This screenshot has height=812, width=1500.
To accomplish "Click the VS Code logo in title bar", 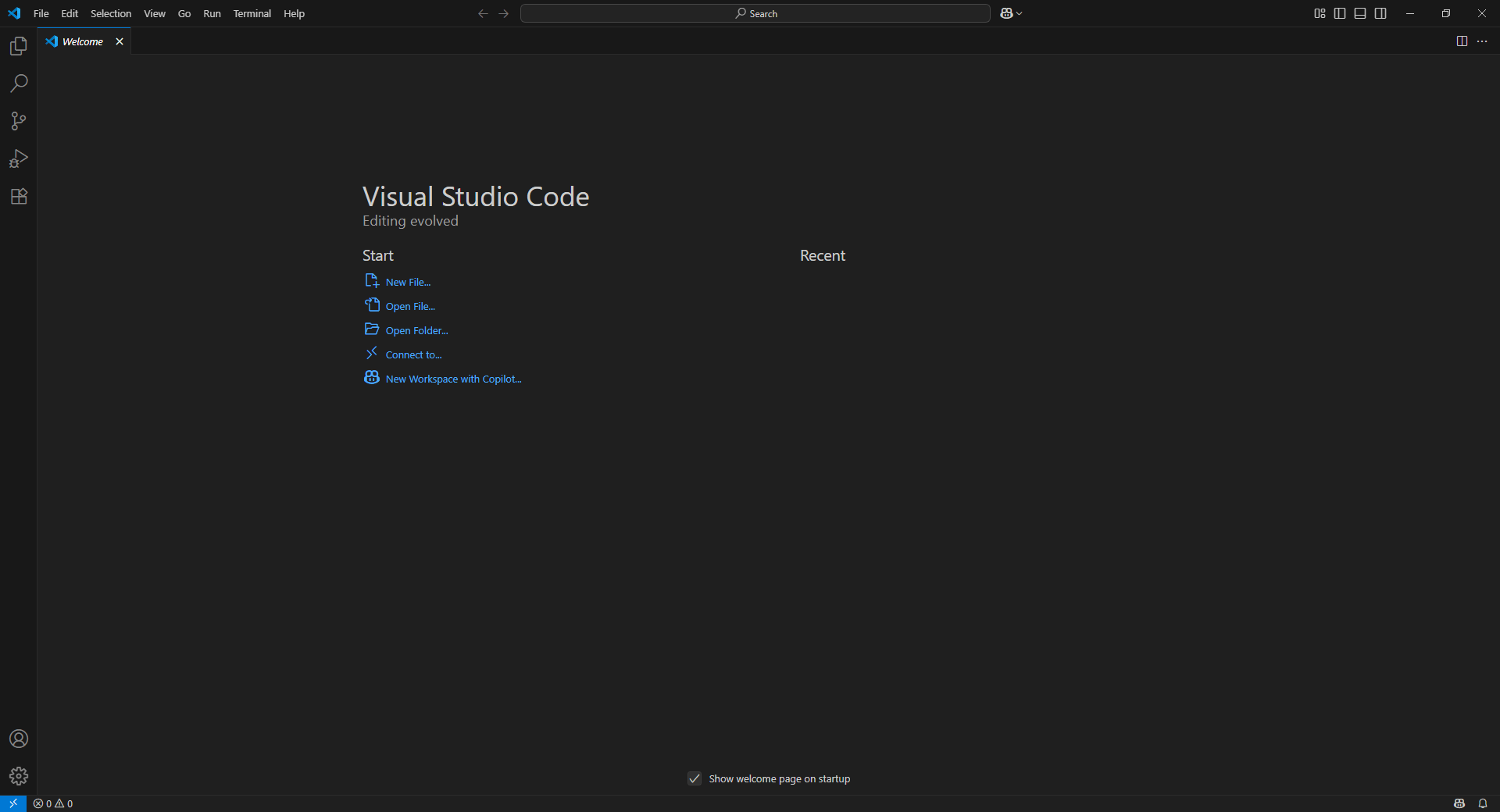I will (x=14, y=13).
